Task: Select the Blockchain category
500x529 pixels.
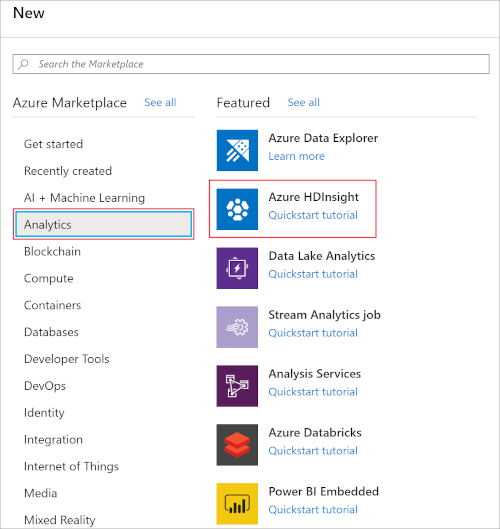Action: click(x=52, y=251)
